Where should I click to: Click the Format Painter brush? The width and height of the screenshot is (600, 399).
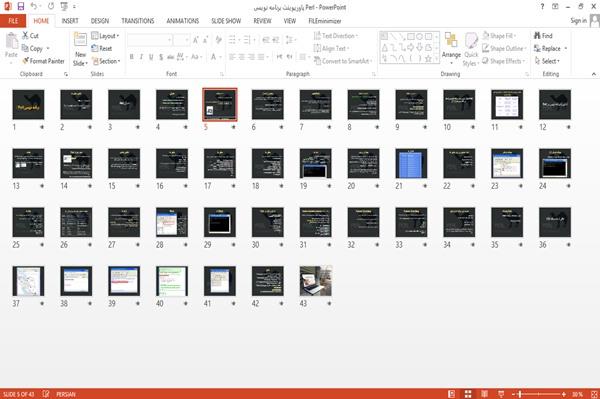pyautogui.click(x=26, y=61)
